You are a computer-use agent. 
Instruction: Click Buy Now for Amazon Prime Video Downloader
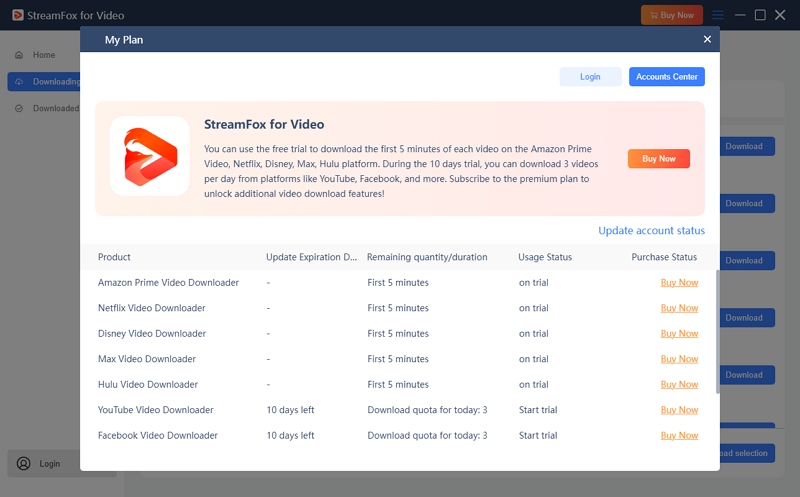pos(679,283)
